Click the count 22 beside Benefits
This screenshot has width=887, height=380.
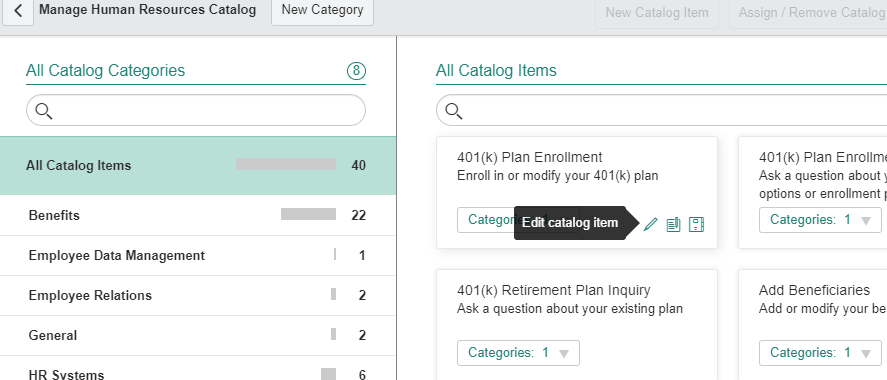tap(359, 215)
